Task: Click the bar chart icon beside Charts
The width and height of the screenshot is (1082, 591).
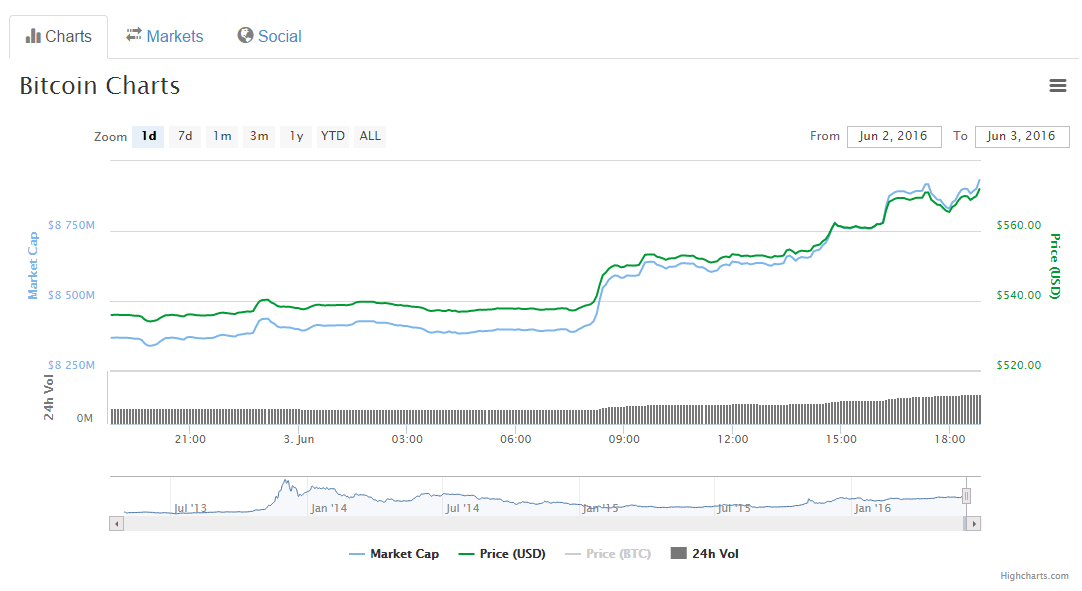Action: (x=33, y=35)
